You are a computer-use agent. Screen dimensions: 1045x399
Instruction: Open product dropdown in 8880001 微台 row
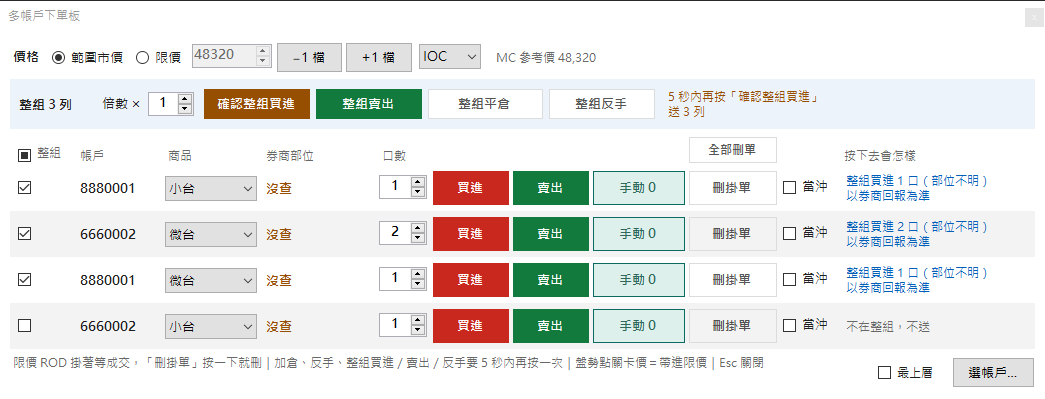point(211,280)
